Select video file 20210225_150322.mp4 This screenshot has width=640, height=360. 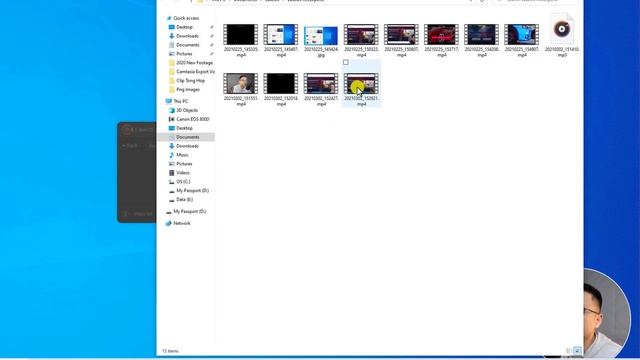[361, 40]
